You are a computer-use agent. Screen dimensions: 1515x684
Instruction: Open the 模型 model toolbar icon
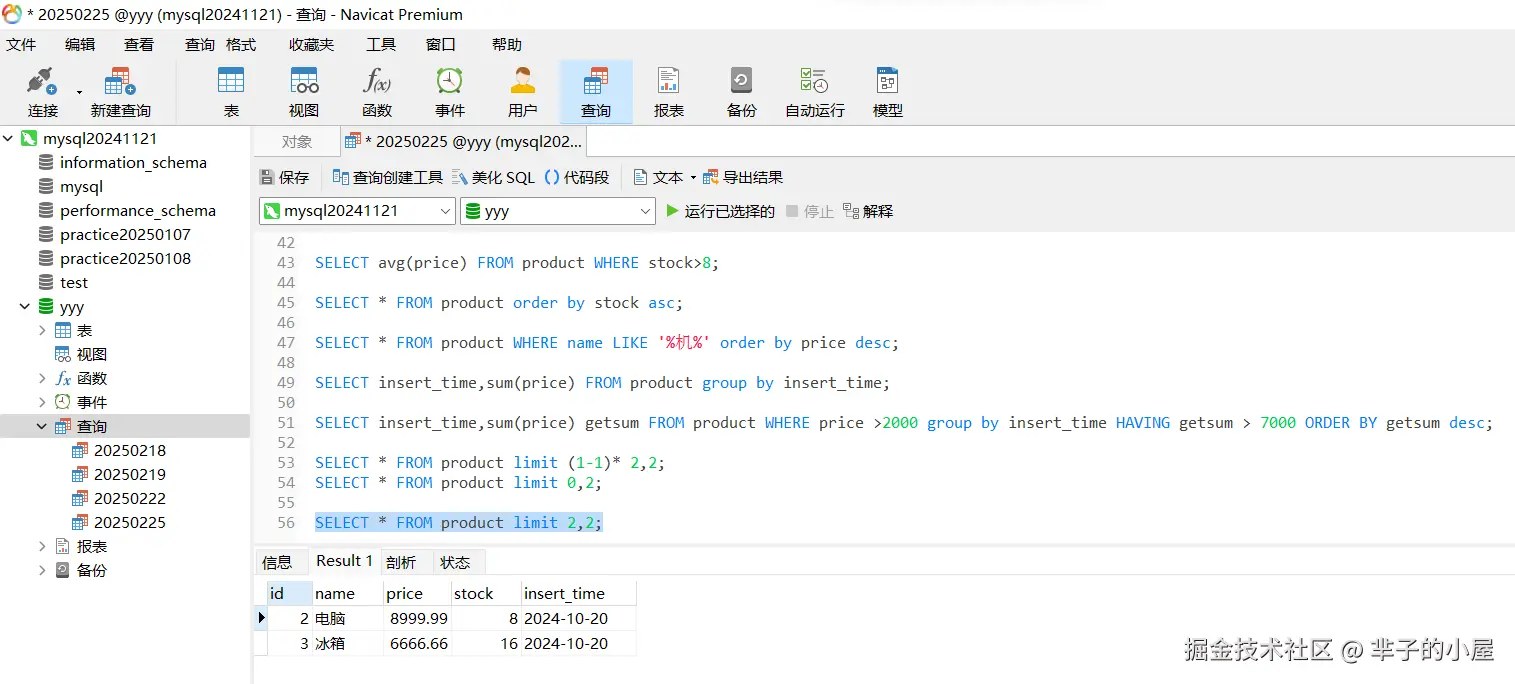(x=888, y=92)
